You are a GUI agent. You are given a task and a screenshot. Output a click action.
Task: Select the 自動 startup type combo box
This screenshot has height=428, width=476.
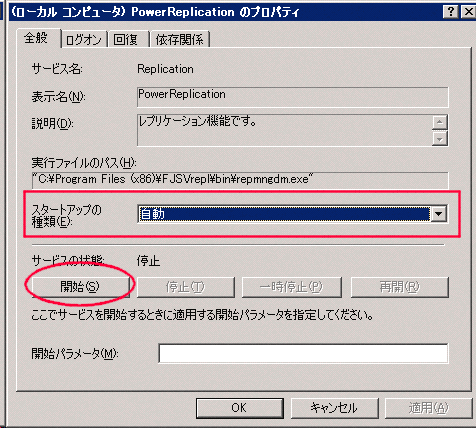click(292, 214)
